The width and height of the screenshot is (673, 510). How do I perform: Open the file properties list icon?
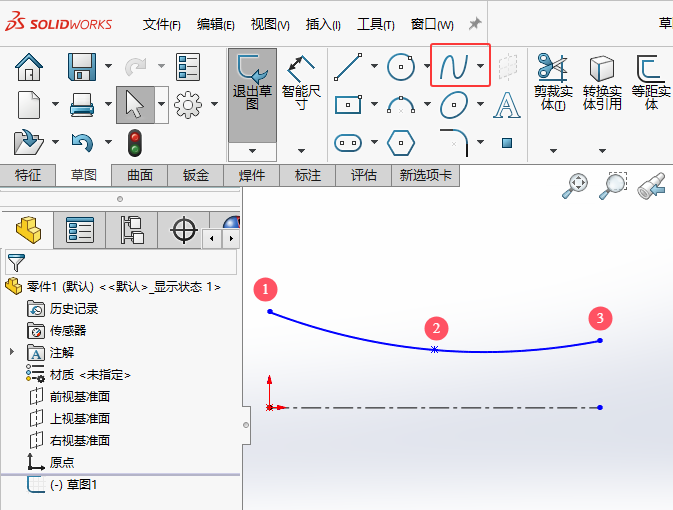(188, 67)
